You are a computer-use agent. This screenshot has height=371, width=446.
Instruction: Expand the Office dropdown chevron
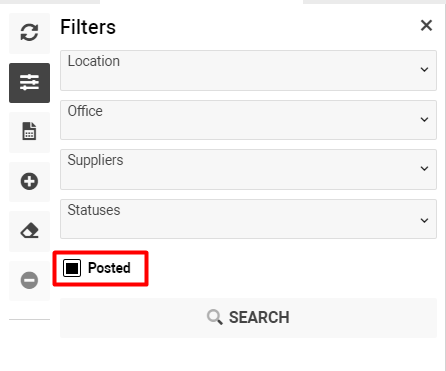424,119
